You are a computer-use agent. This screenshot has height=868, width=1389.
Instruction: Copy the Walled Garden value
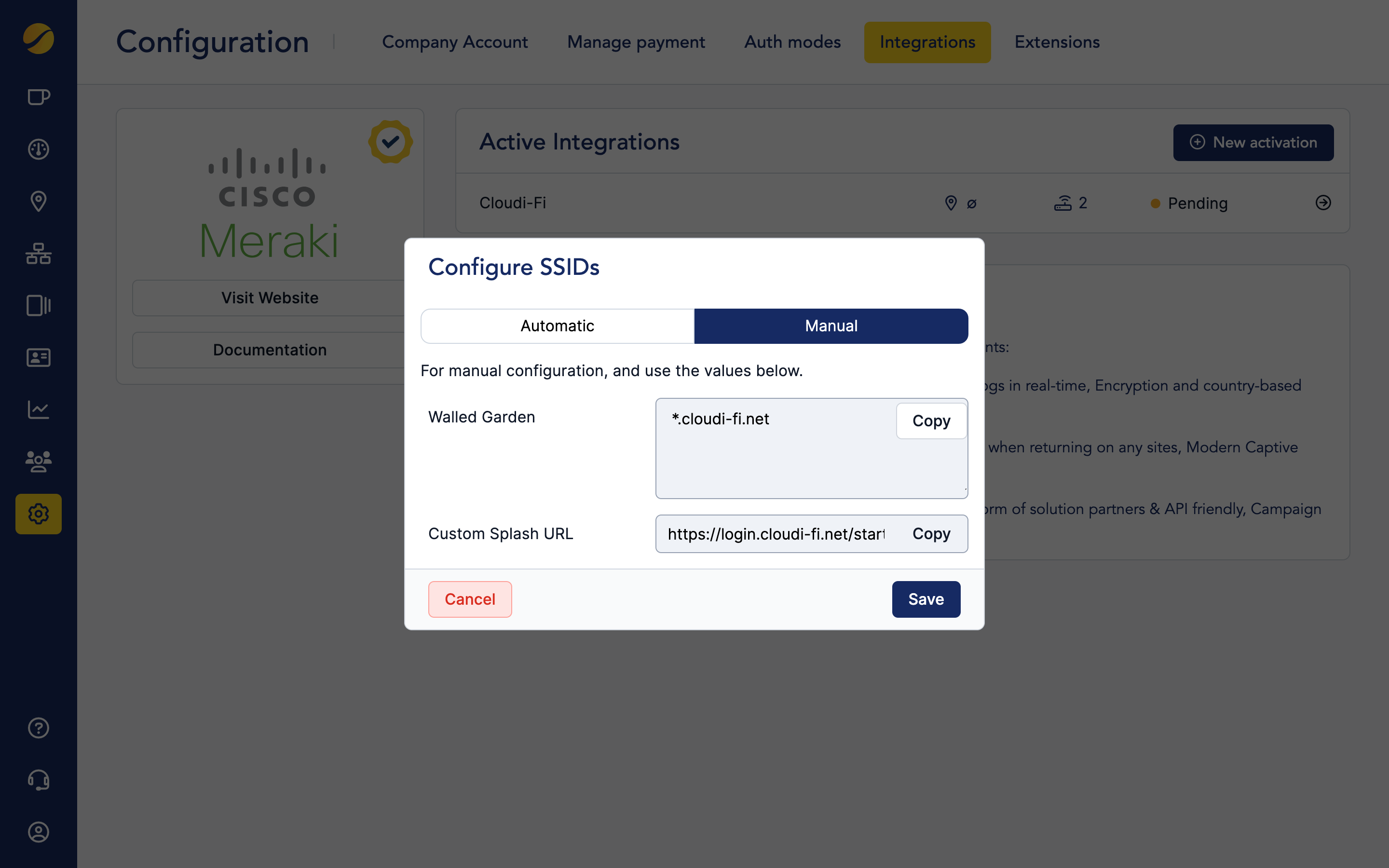(x=931, y=420)
